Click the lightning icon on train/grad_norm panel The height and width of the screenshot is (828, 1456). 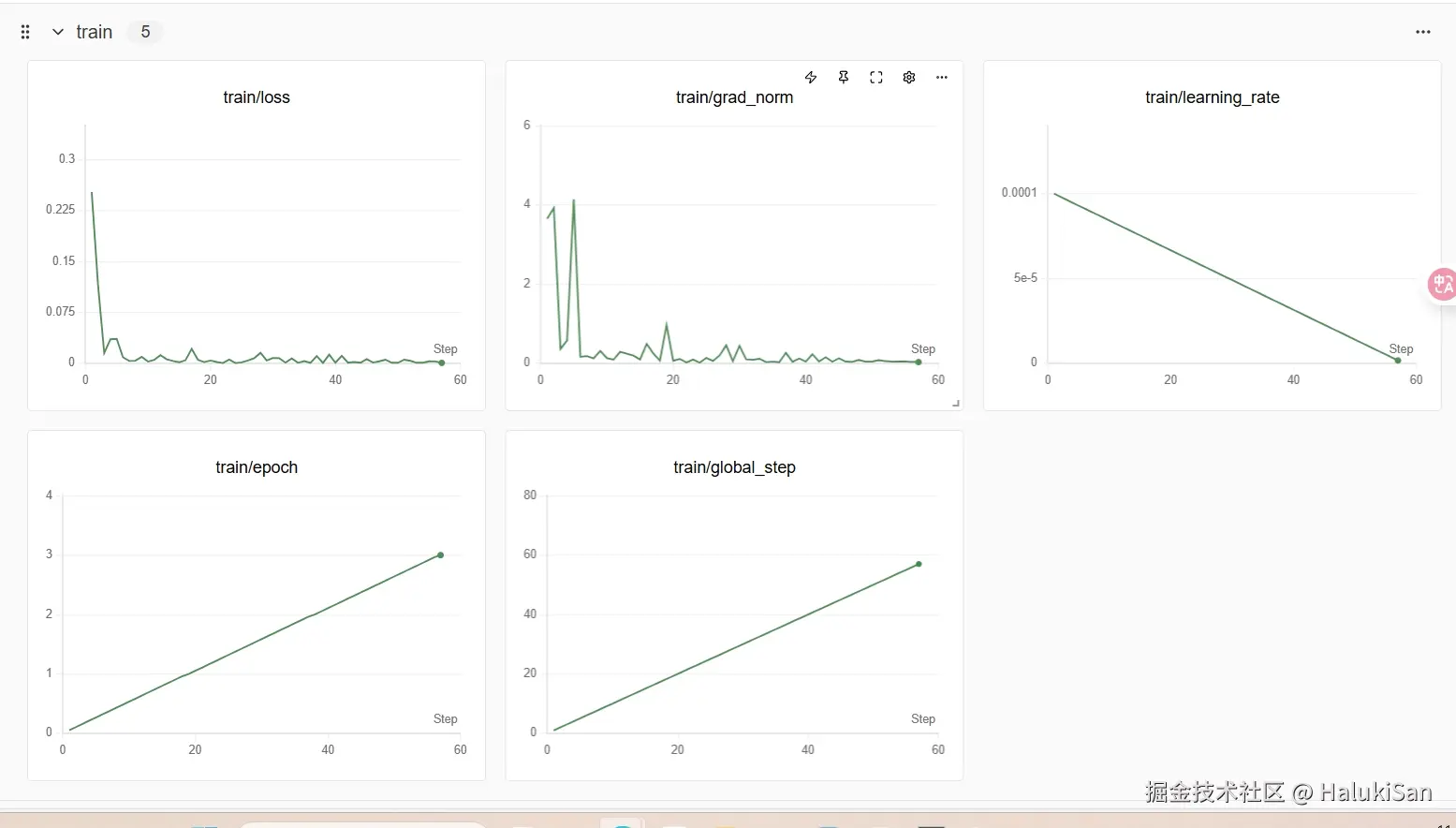pos(811,78)
